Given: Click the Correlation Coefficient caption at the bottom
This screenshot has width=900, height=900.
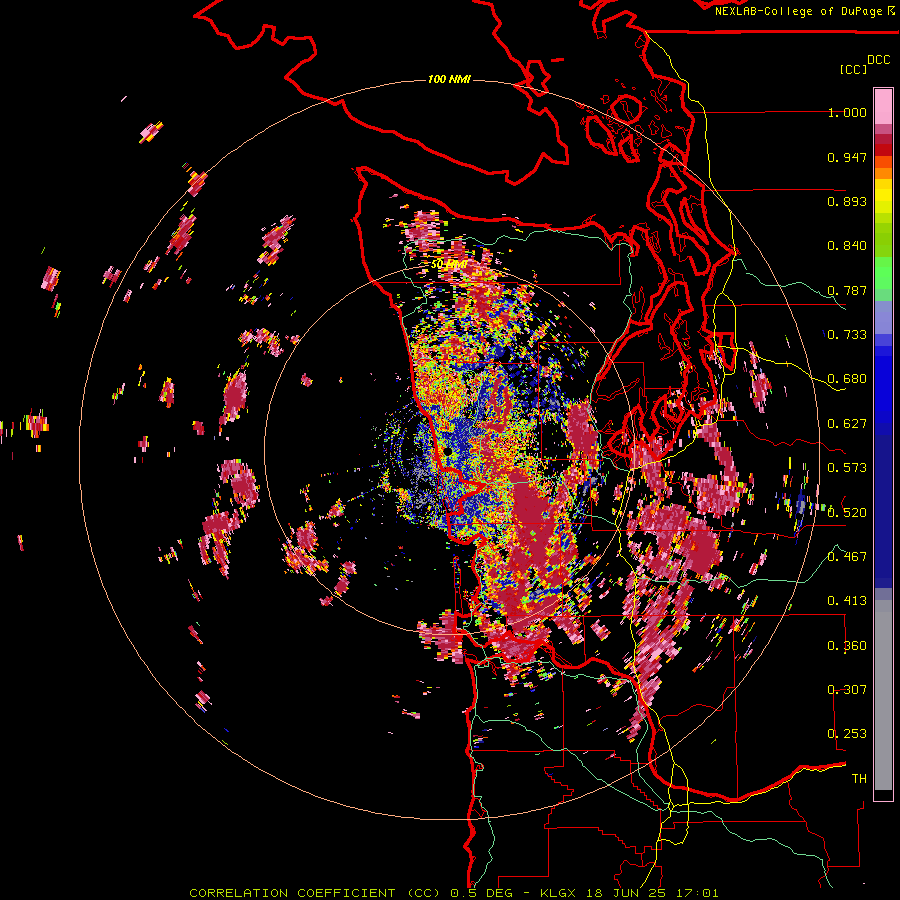Looking at the screenshot, I should point(453,893).
